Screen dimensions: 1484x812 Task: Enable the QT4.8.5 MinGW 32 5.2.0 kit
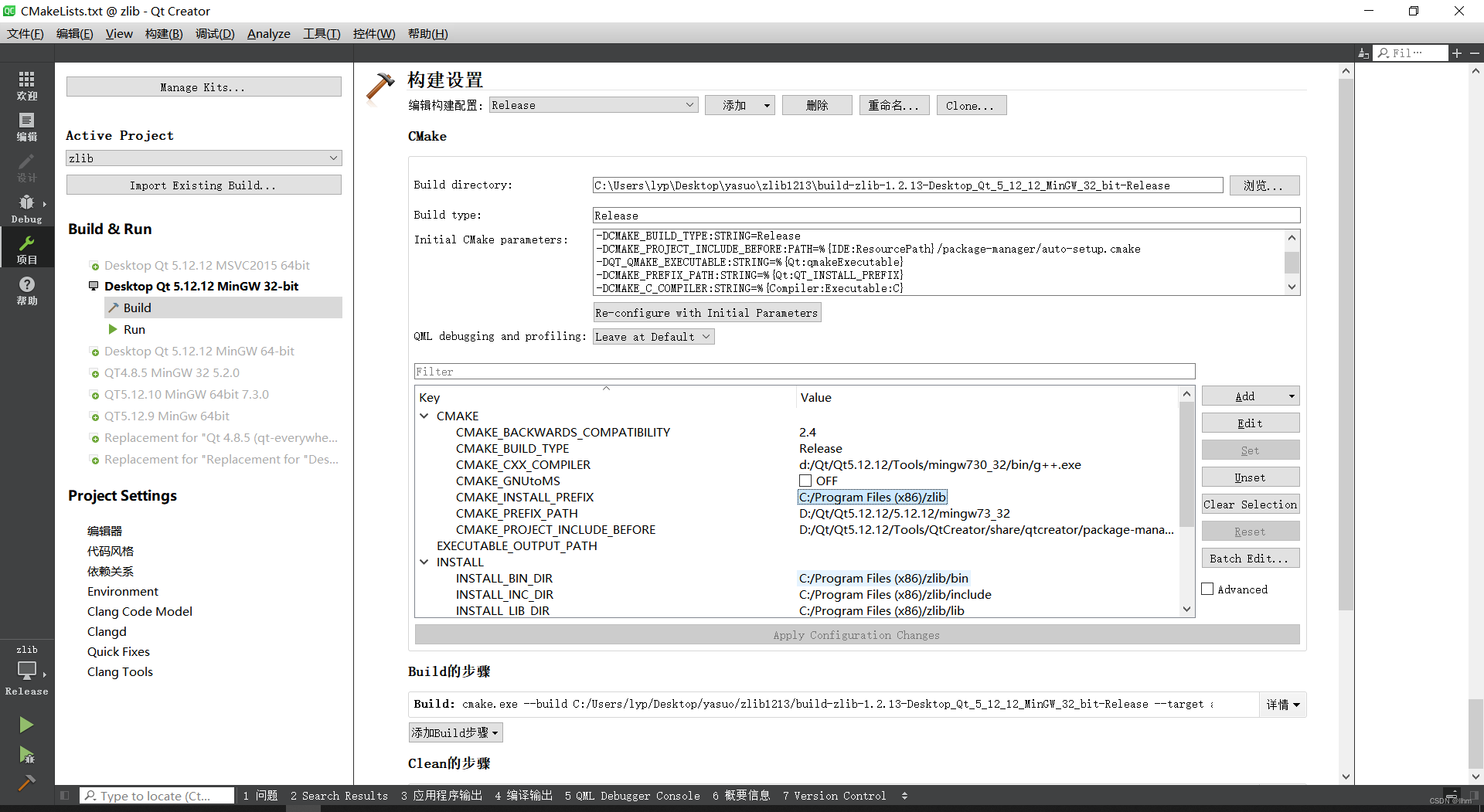(95, 373)
